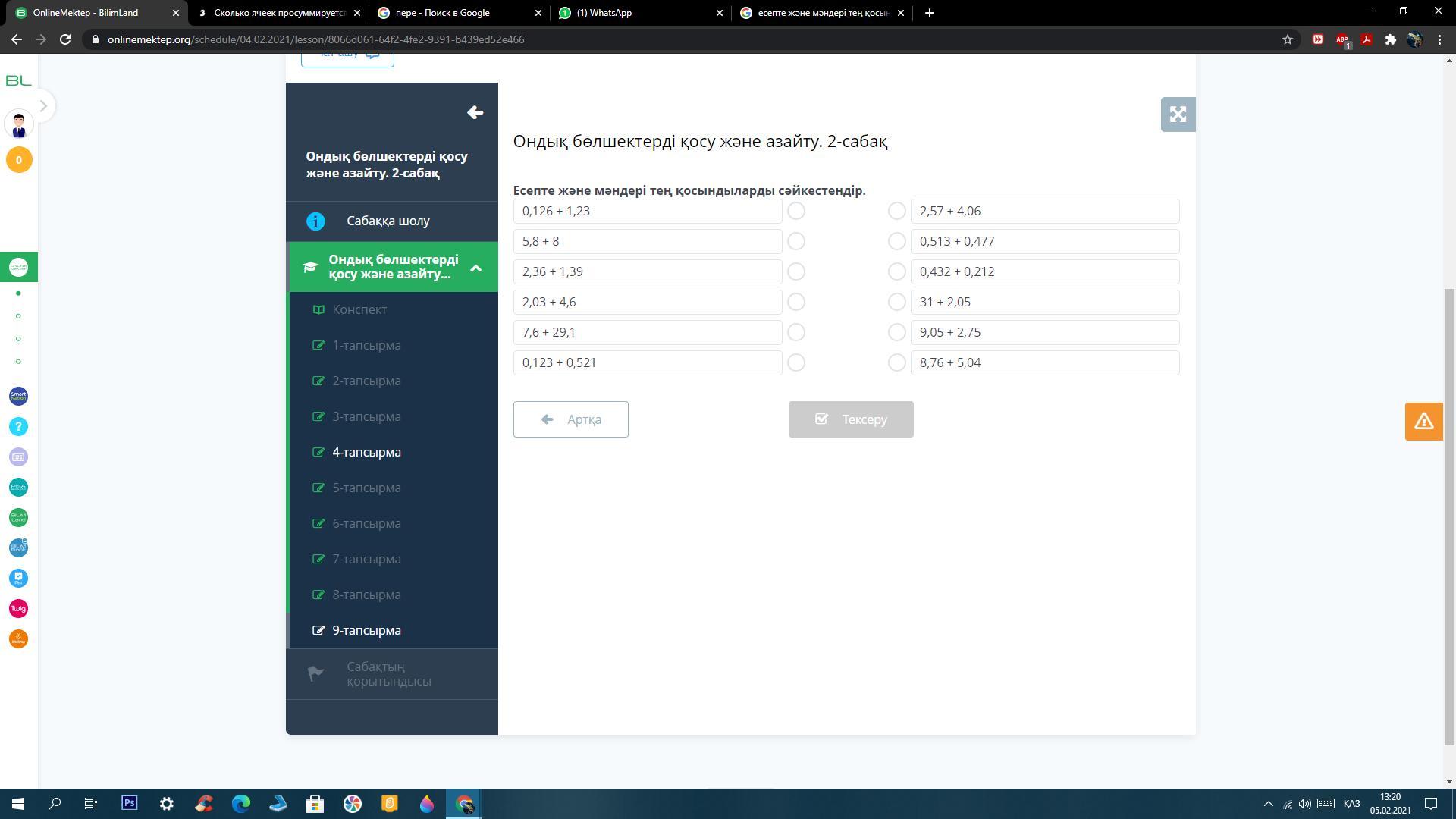Select the radio circle for 0,123 + 0,521

(x=796, y=362)
